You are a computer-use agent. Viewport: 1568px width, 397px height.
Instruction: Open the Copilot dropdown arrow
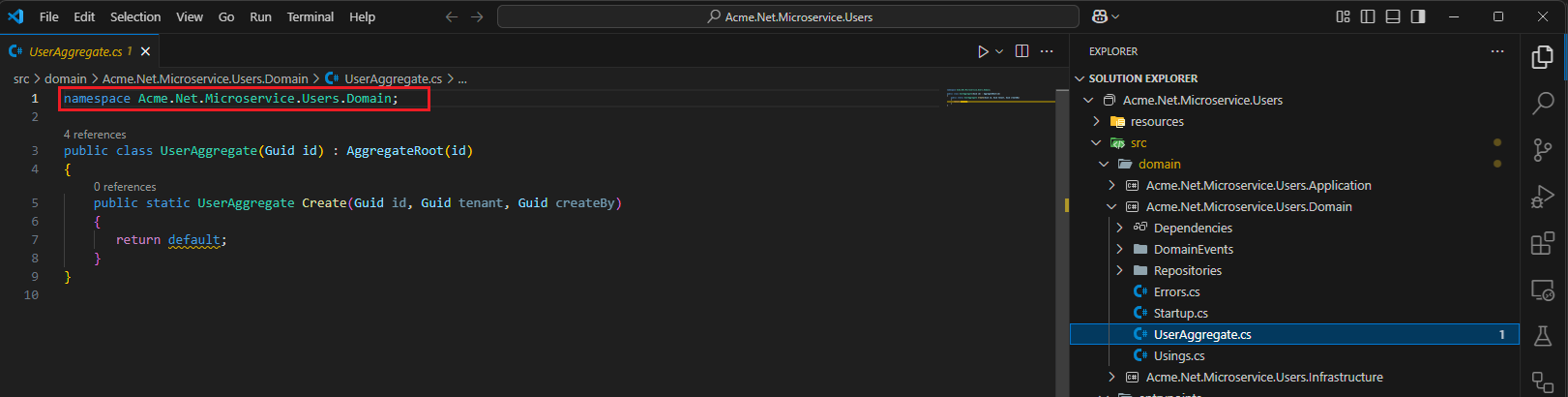click(x=1115, y=16)
